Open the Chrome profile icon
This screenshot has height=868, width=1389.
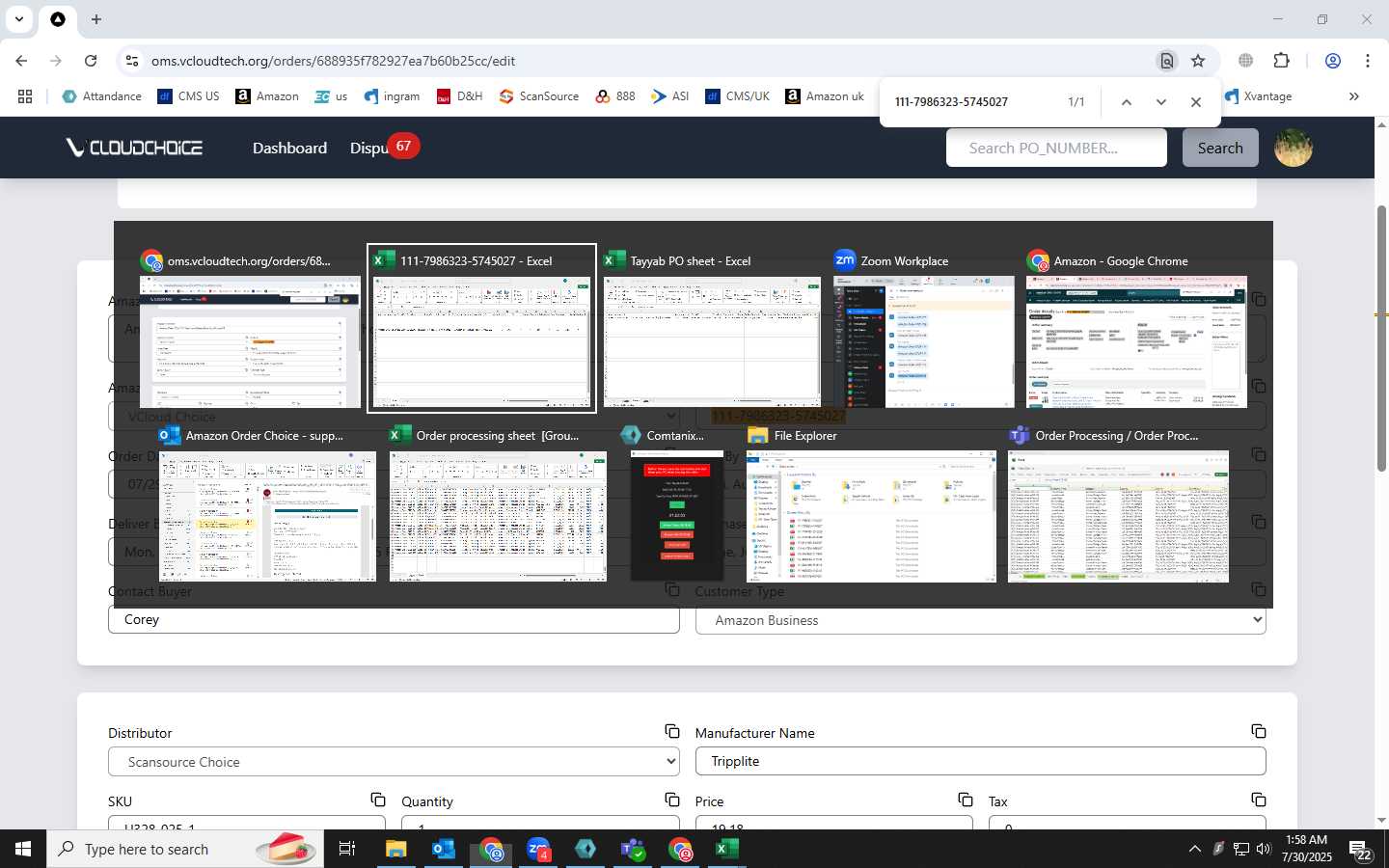1333,61
